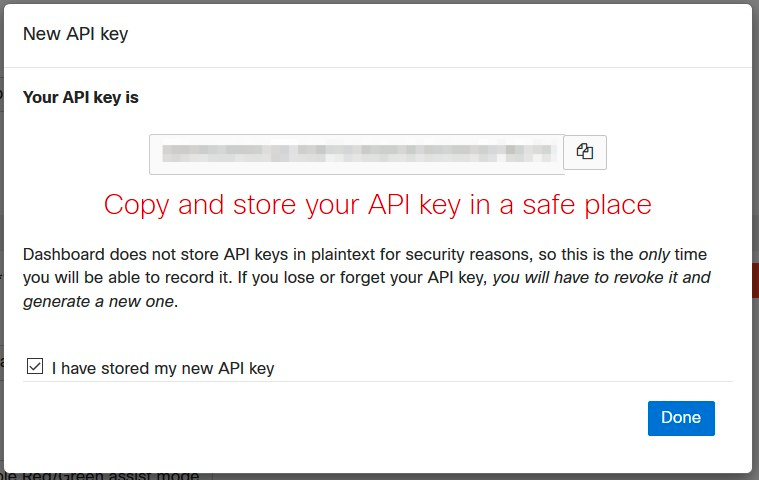
Task: Click the dark red strip at right edge
Action: point(756,281)
